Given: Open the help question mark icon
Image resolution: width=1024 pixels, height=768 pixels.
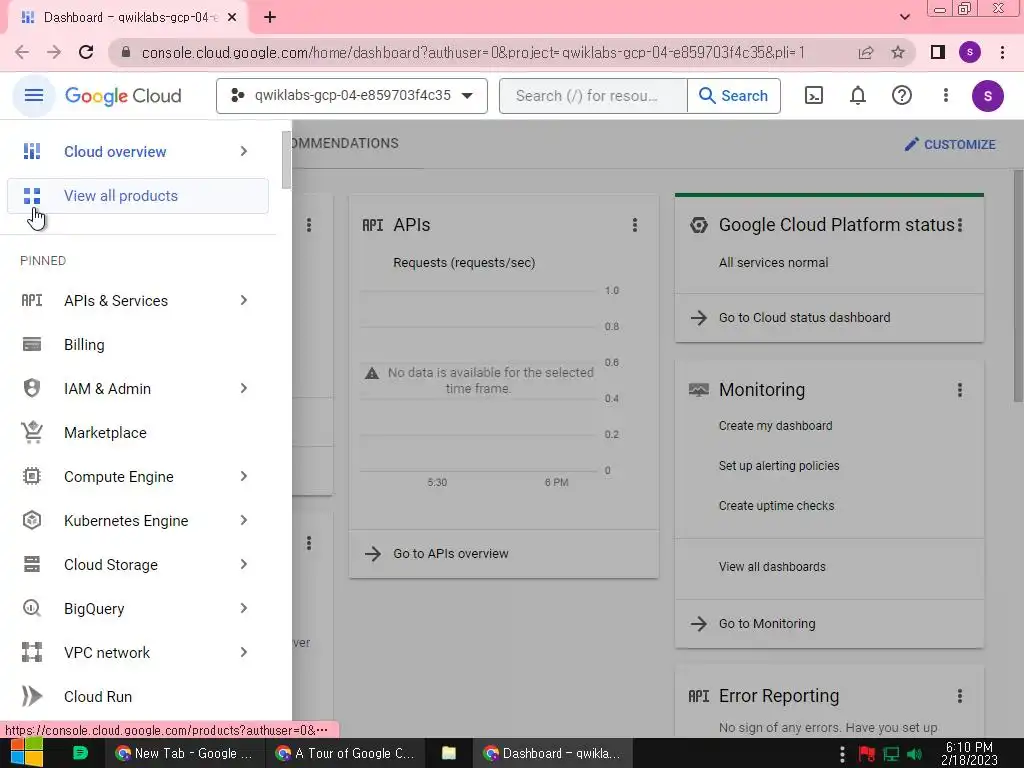Looking at the screenshot, I should click(901, 96).
